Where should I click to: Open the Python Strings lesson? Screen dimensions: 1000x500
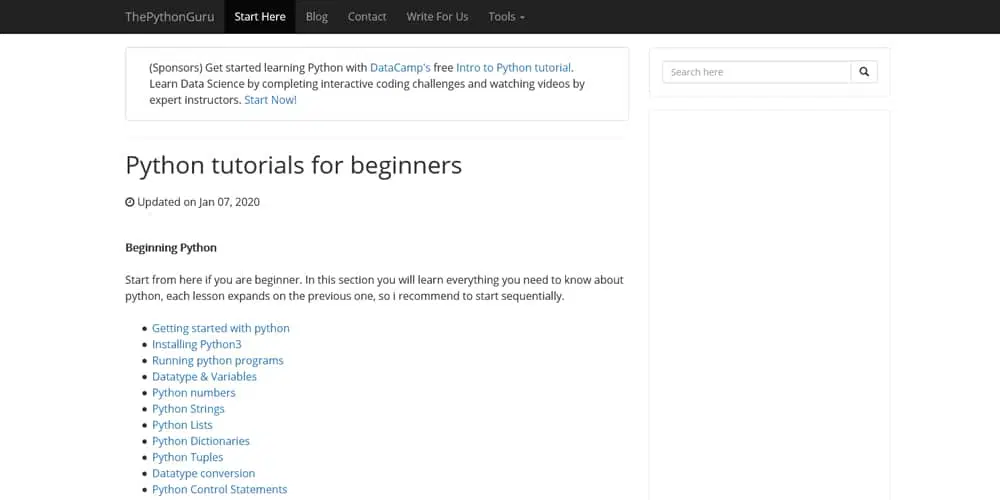click(188, 409)
